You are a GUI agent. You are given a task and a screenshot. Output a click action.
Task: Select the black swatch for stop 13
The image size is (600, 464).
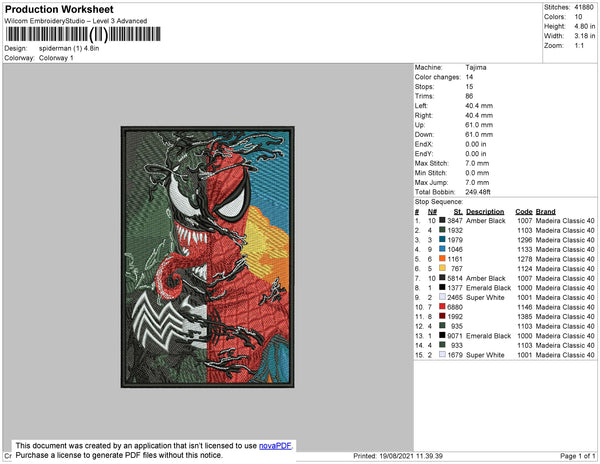[x=442, y=335]
